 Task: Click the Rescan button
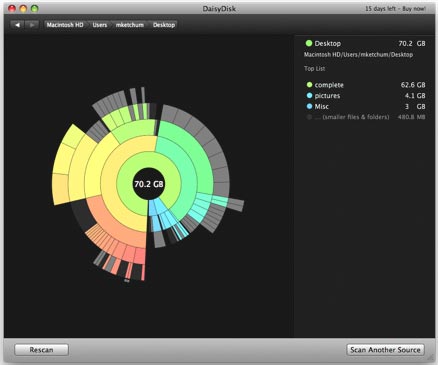pyautogui.click(x=41, y=350)
